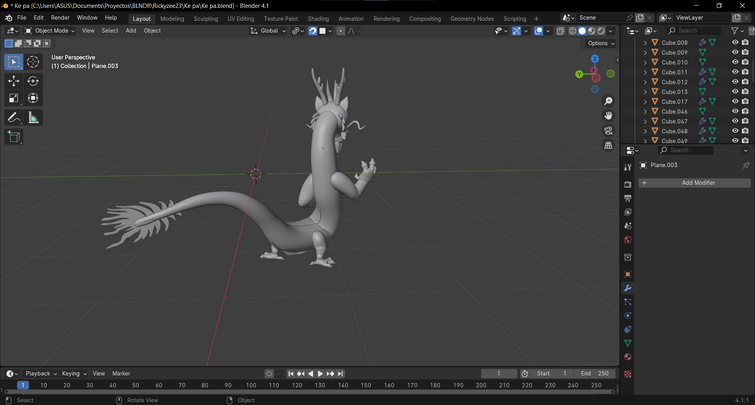Jump to the last frame
Image resolution: width=755 pixels, height=405 pixels.
[x=340, y=374]
